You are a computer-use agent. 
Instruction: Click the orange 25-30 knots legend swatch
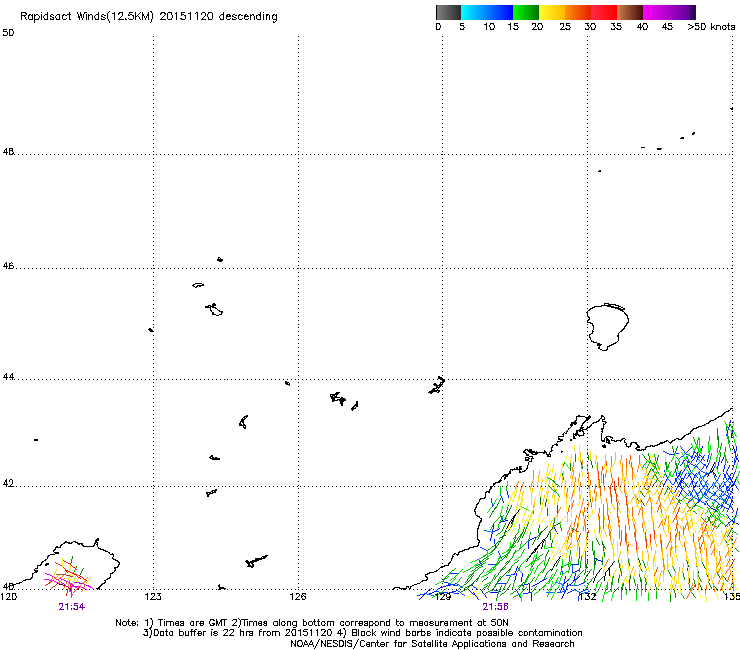(x=578, y=12)
